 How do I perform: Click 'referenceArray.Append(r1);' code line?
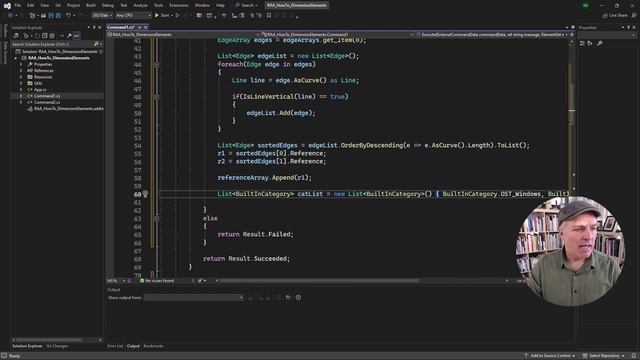tap(264, 178)
